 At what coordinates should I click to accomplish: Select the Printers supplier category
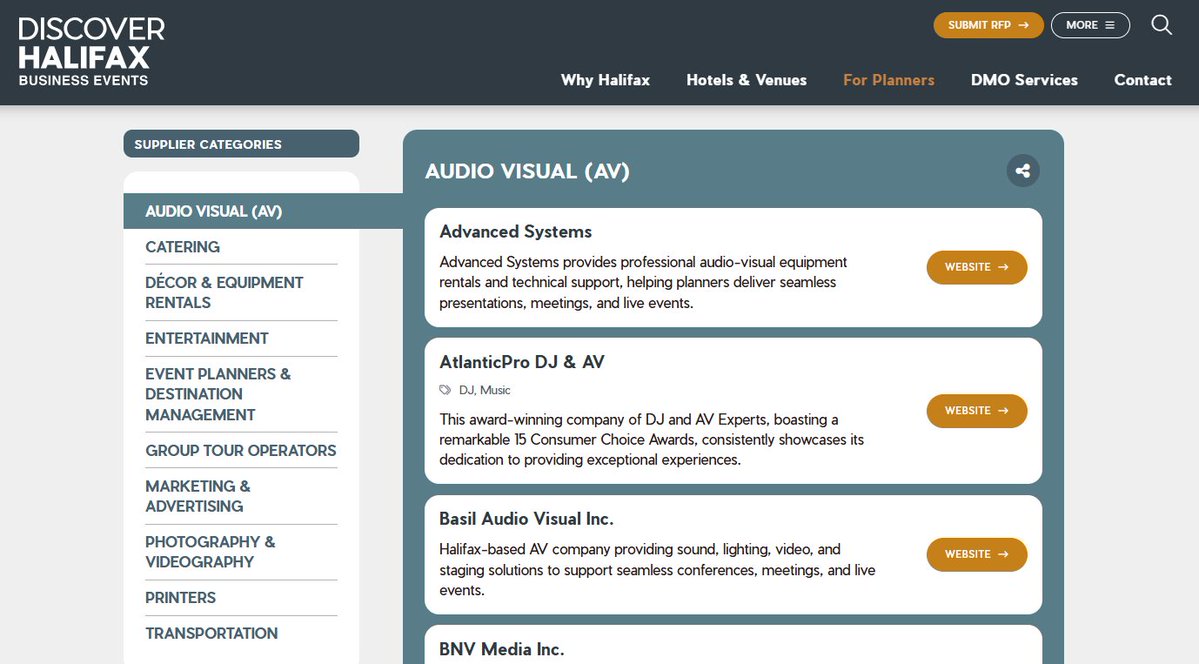click(180, 597)
